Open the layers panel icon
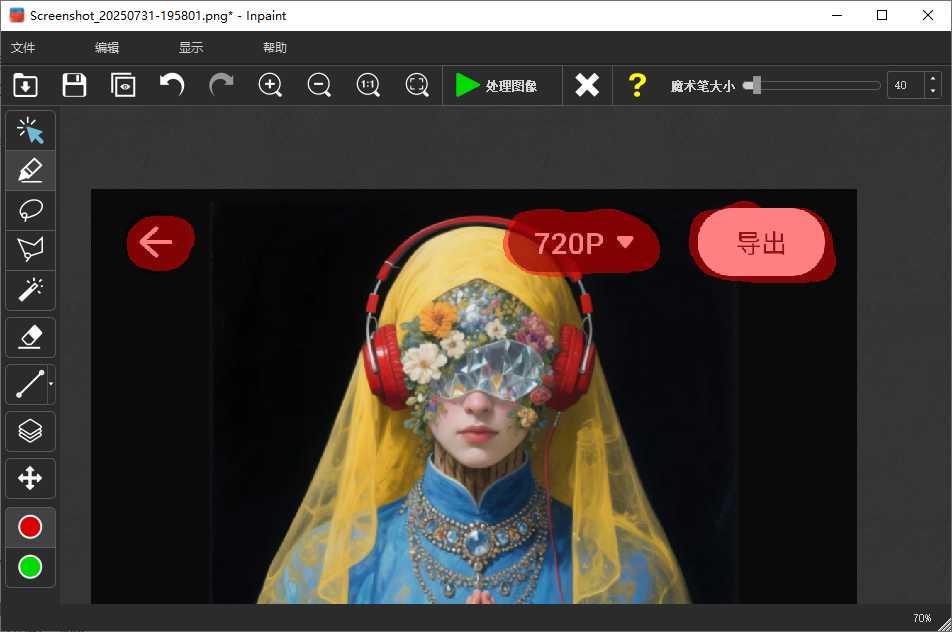The height and width of the screenshot is (632, 952). point(30,431)
